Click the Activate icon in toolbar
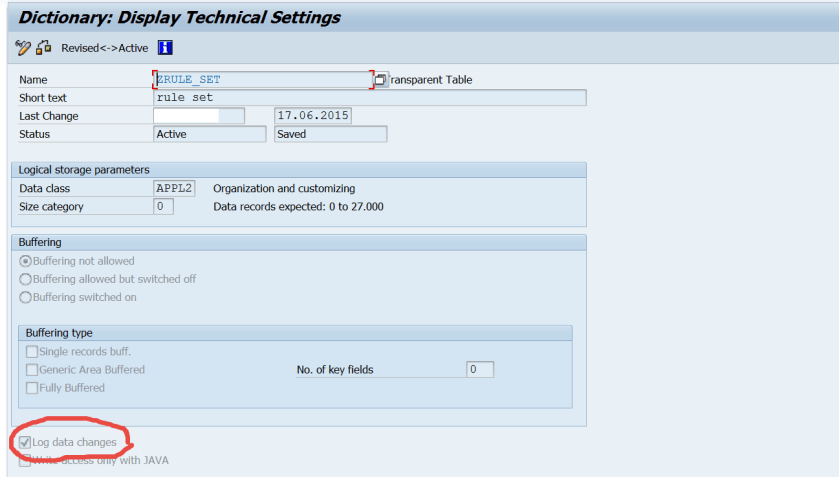This screenshot has width=839, height=477. click(x=43, y=47)
